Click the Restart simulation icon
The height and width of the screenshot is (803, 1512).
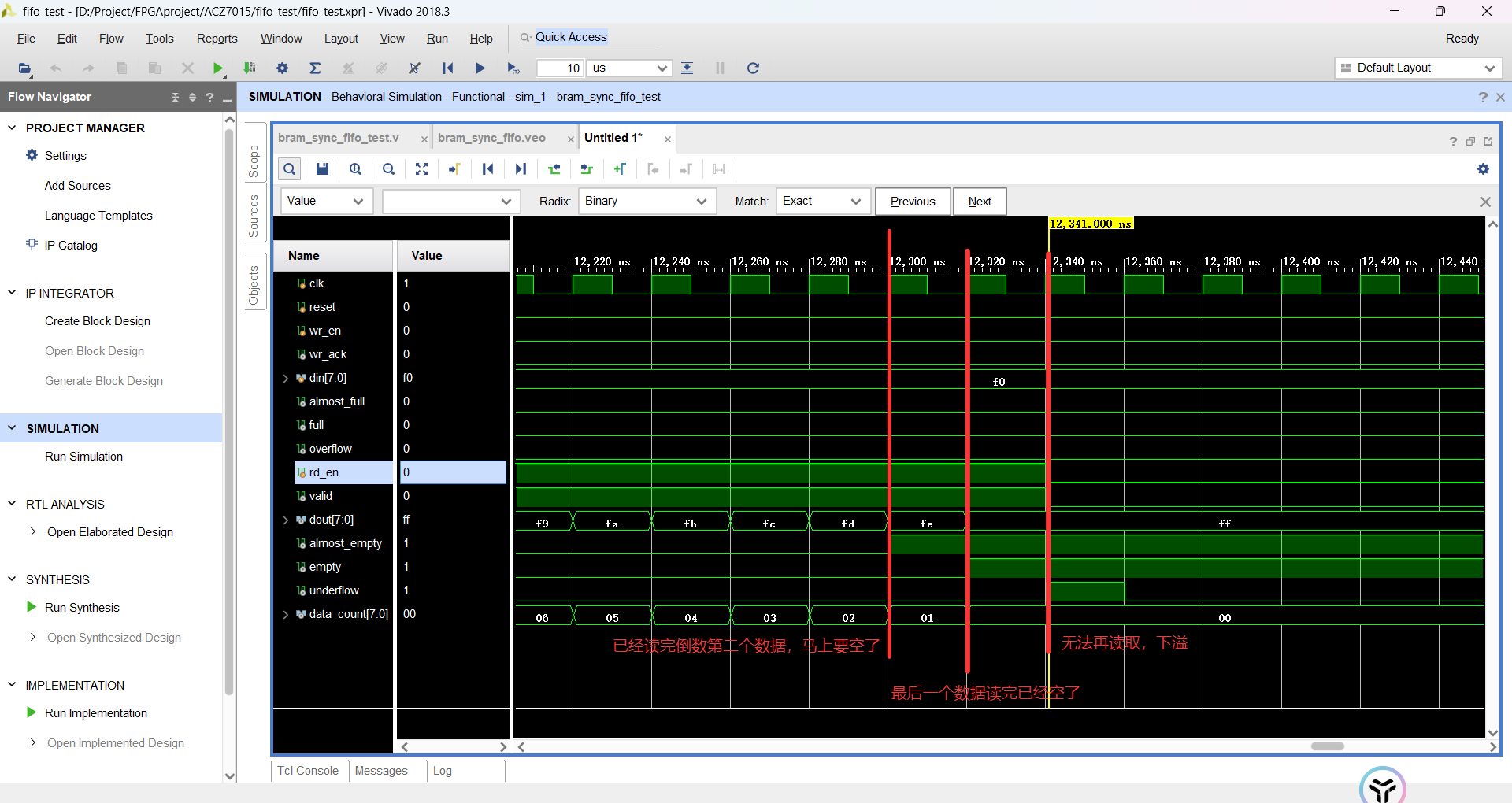coord(447,68)
